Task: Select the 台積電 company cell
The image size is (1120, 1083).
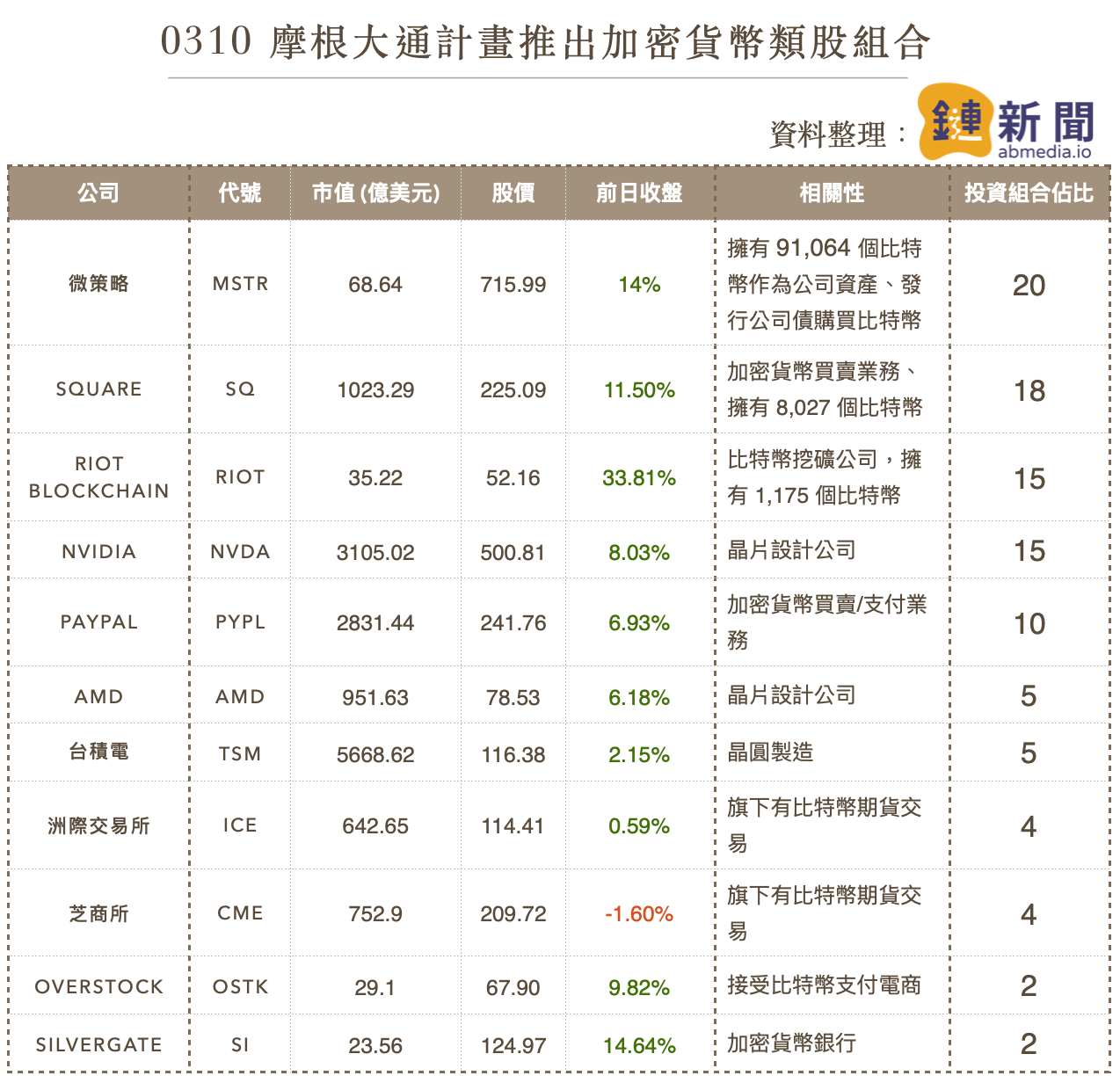Action: pos(98,752)
